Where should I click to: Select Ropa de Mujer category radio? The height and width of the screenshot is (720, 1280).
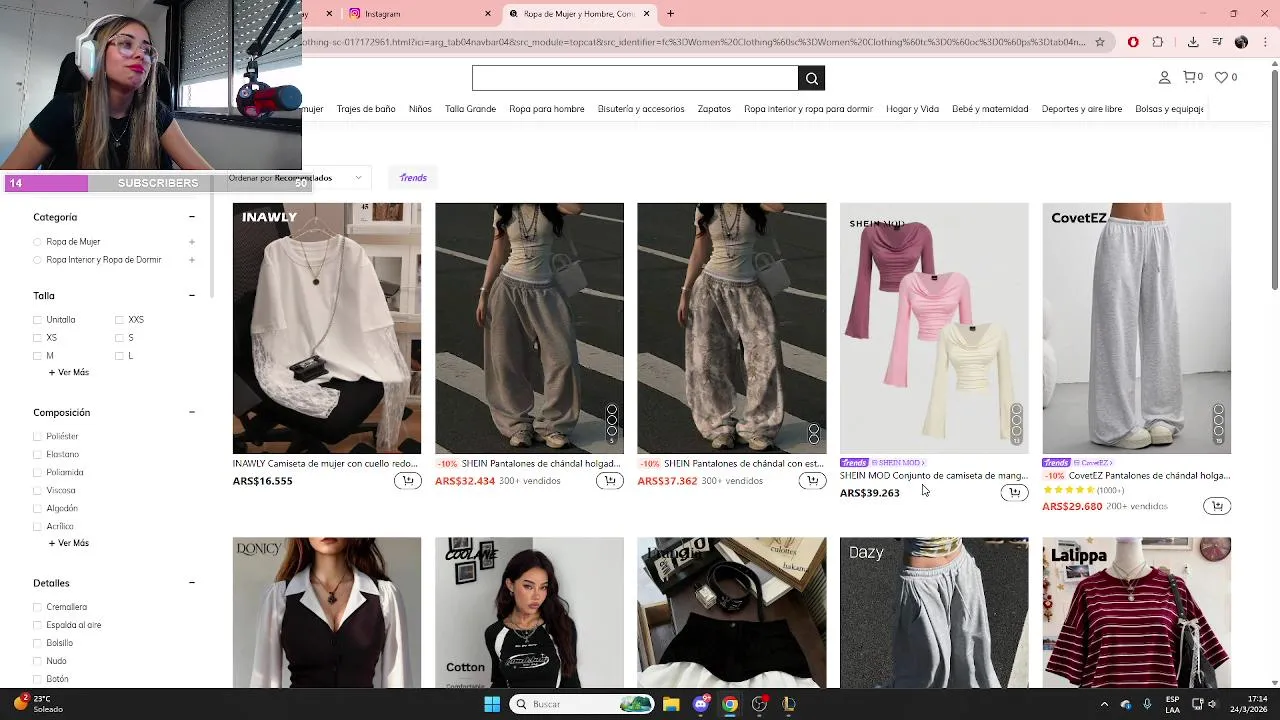(x=38, y=242)
